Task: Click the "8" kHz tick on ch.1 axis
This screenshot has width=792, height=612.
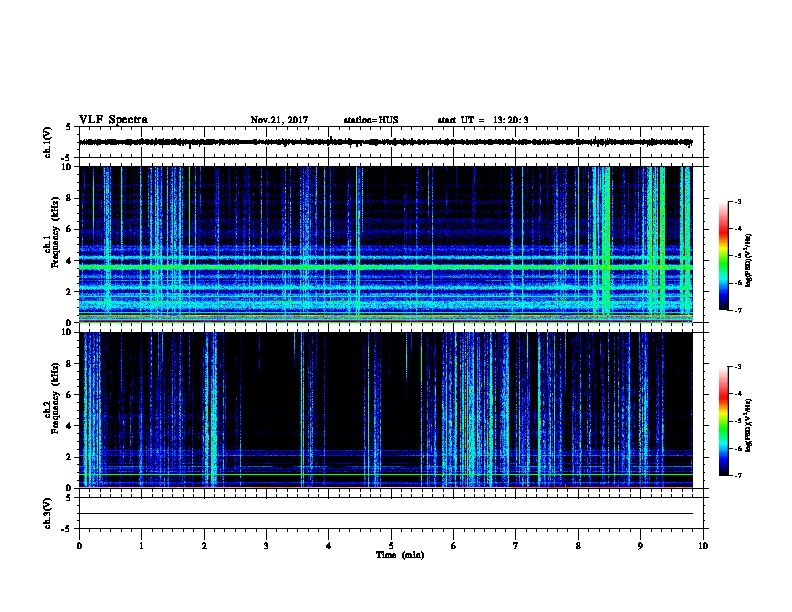Action: point(70,198)
